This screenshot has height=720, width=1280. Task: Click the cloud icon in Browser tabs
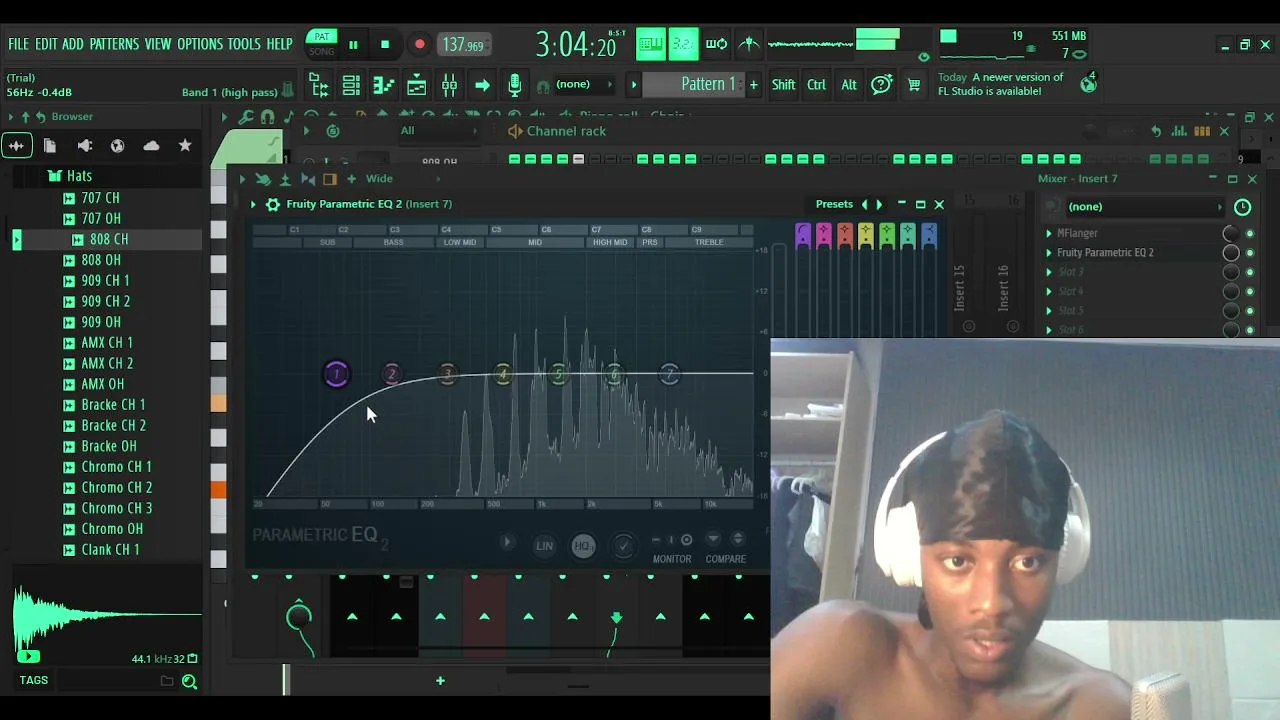(x=151, y=146)
